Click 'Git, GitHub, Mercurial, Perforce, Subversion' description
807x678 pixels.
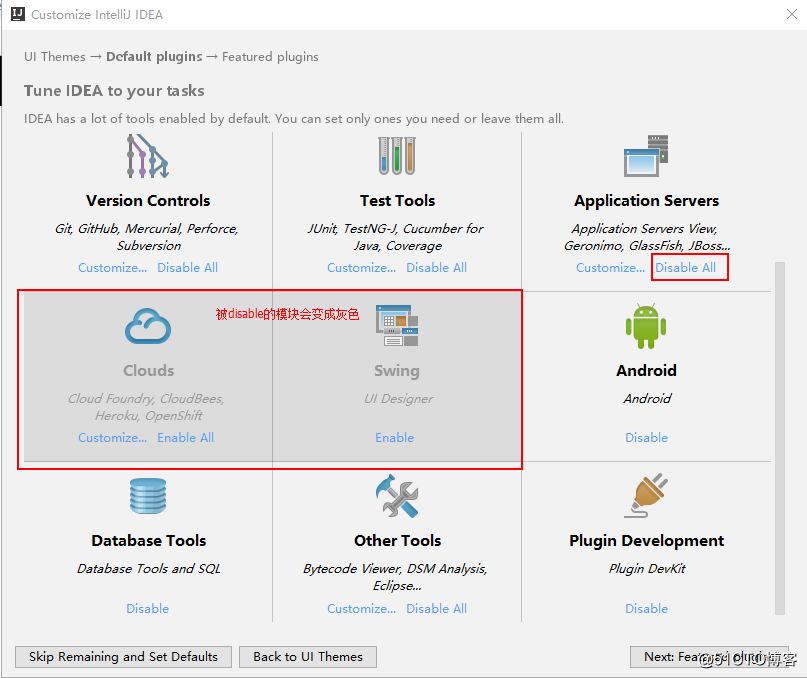pos(147,237)
